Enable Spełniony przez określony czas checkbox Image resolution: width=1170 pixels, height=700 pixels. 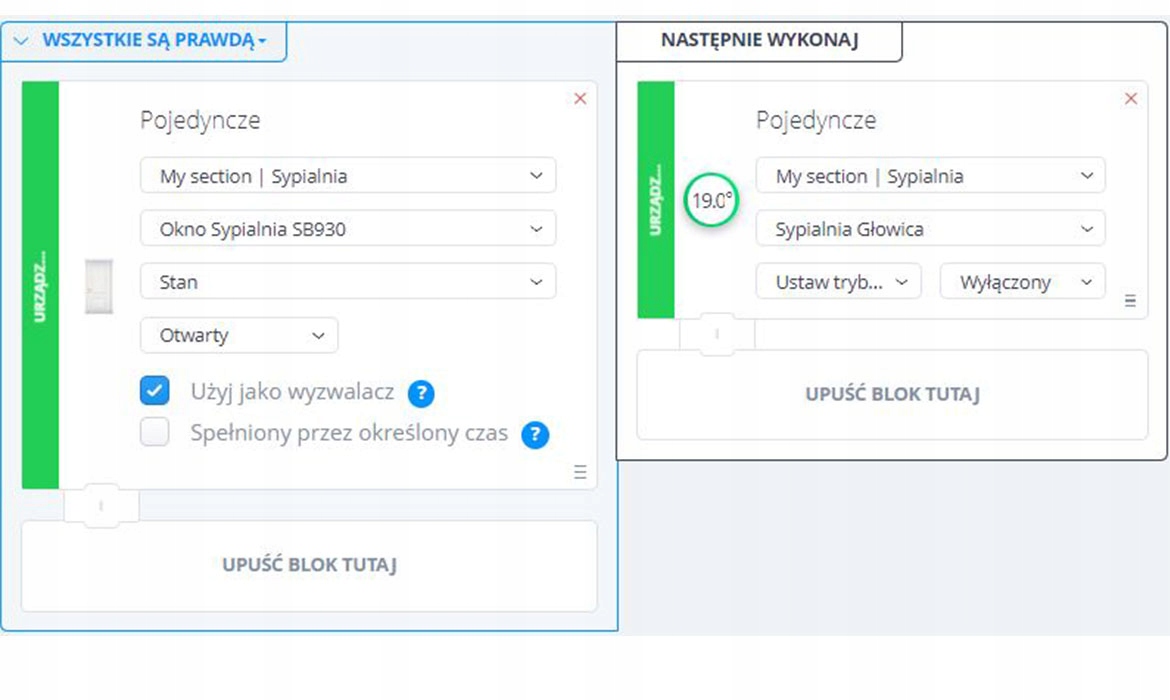(x=155, y=433)
